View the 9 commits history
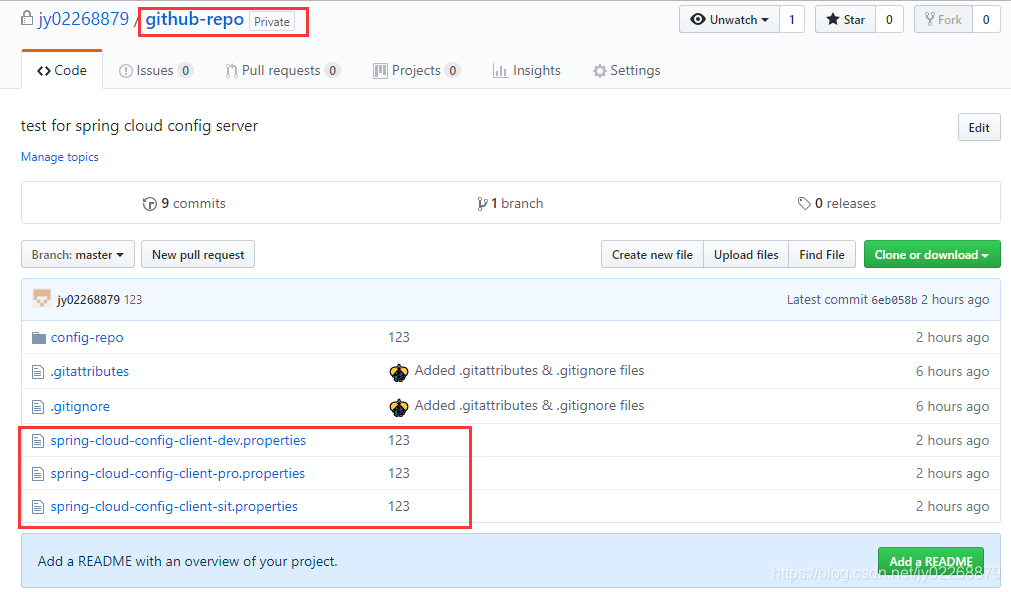 (x=184, y=203)
